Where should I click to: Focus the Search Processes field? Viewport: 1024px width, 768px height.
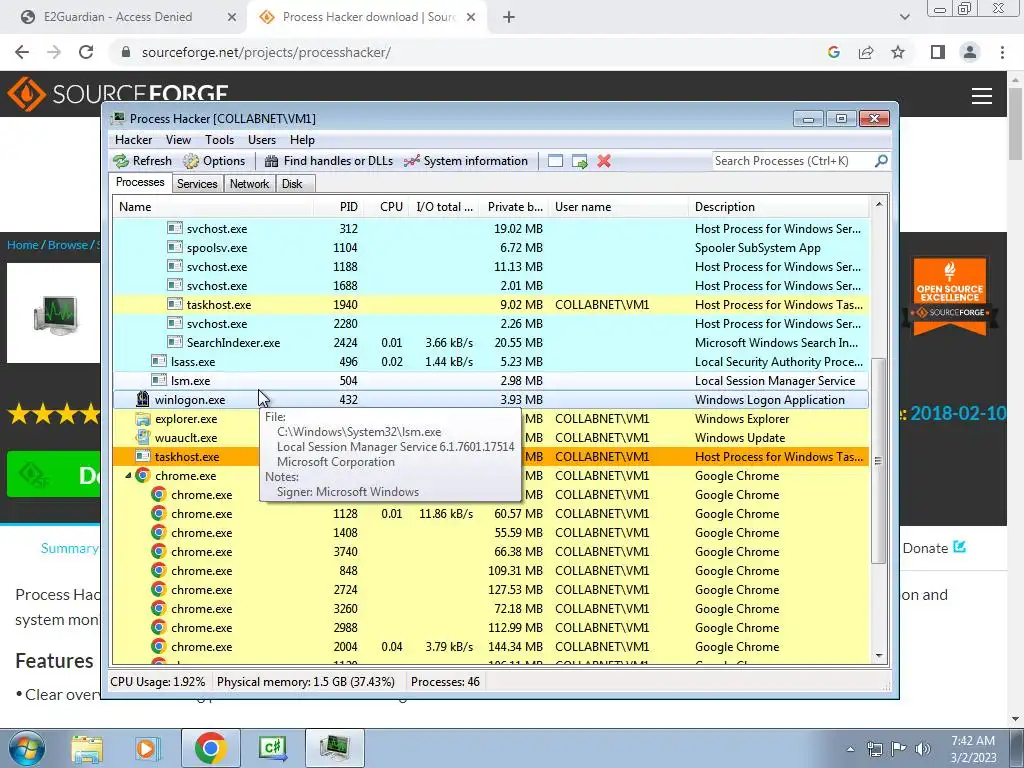pyautogui.click(x=793, y=161)
